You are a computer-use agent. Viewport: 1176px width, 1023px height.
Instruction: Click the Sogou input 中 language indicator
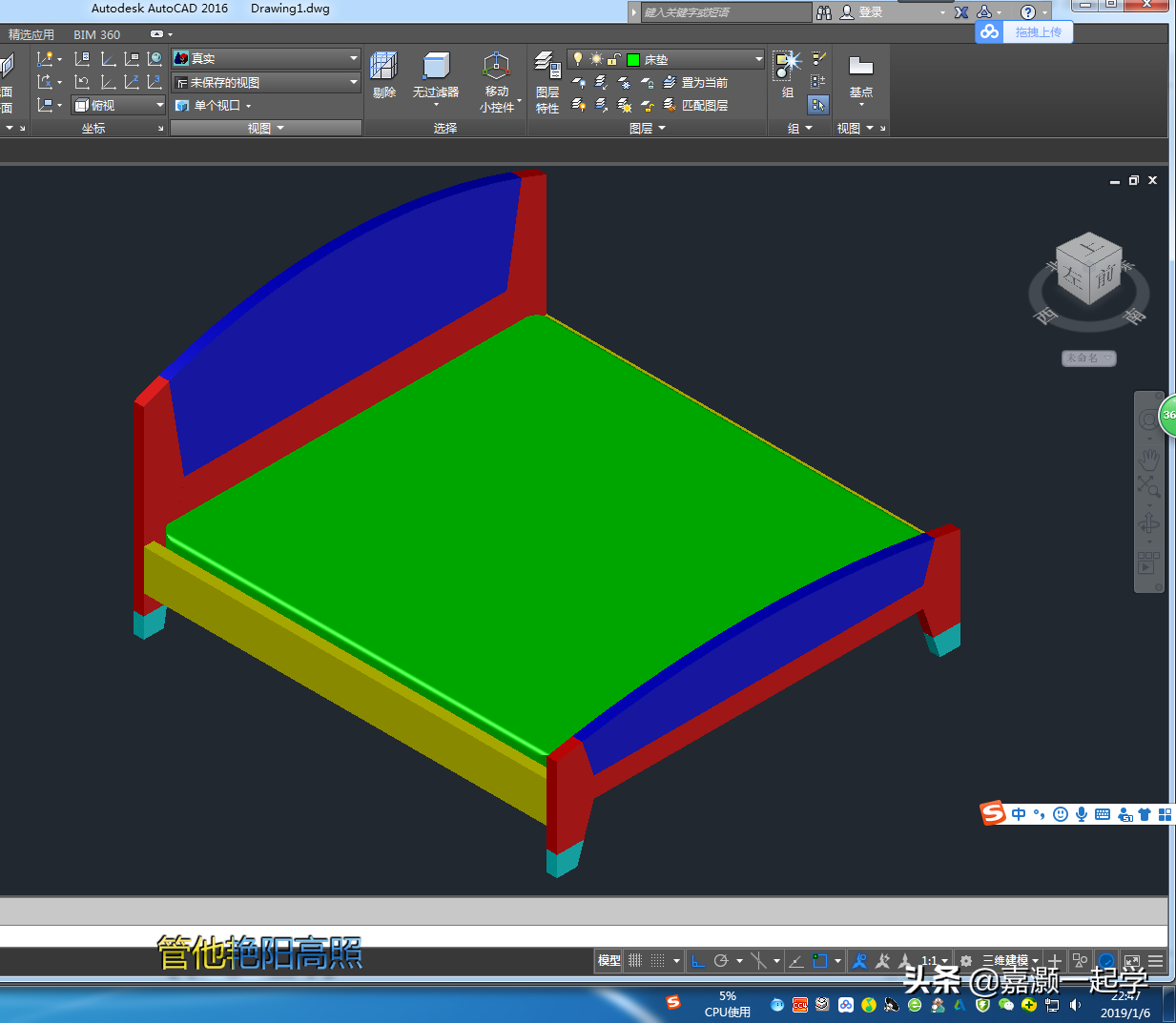coord(1019,814)
